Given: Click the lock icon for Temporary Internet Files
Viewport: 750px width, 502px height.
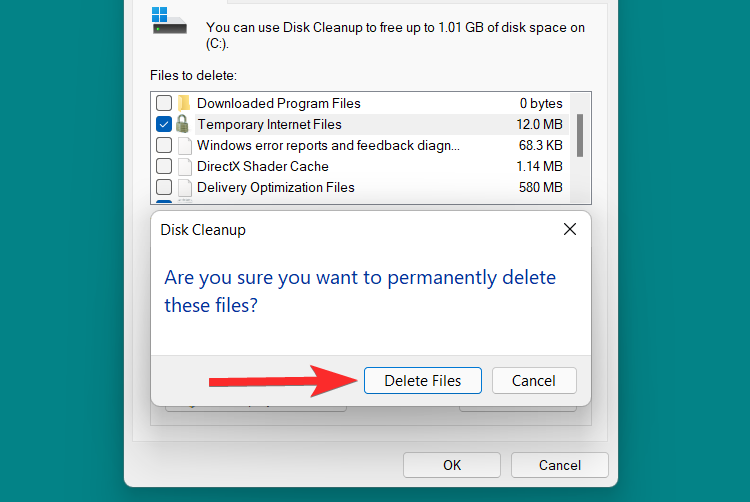Looking at the screenshot, I should pyautogui.click(x=183, y=125).
